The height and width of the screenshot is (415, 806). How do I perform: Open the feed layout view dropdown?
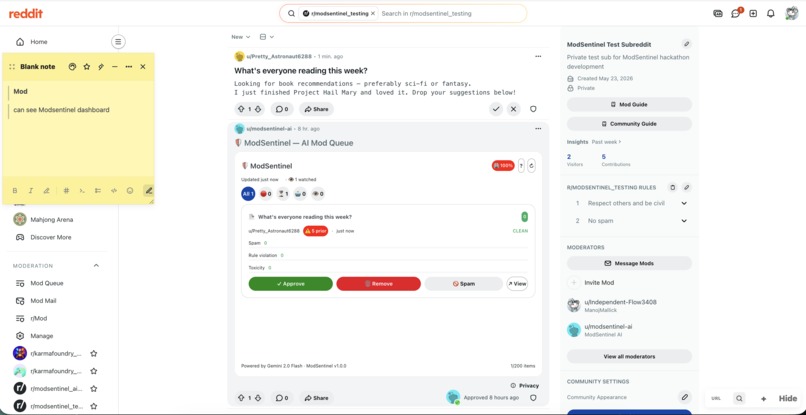click(x=267, y=37)
